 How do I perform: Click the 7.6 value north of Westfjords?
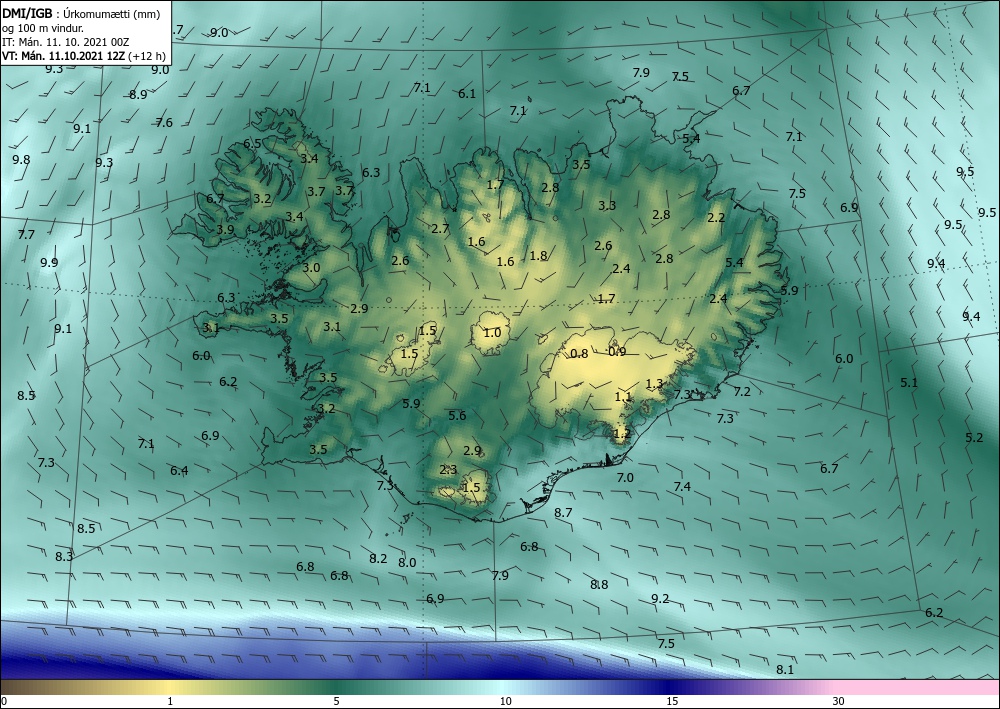click(x=164, y=122)
